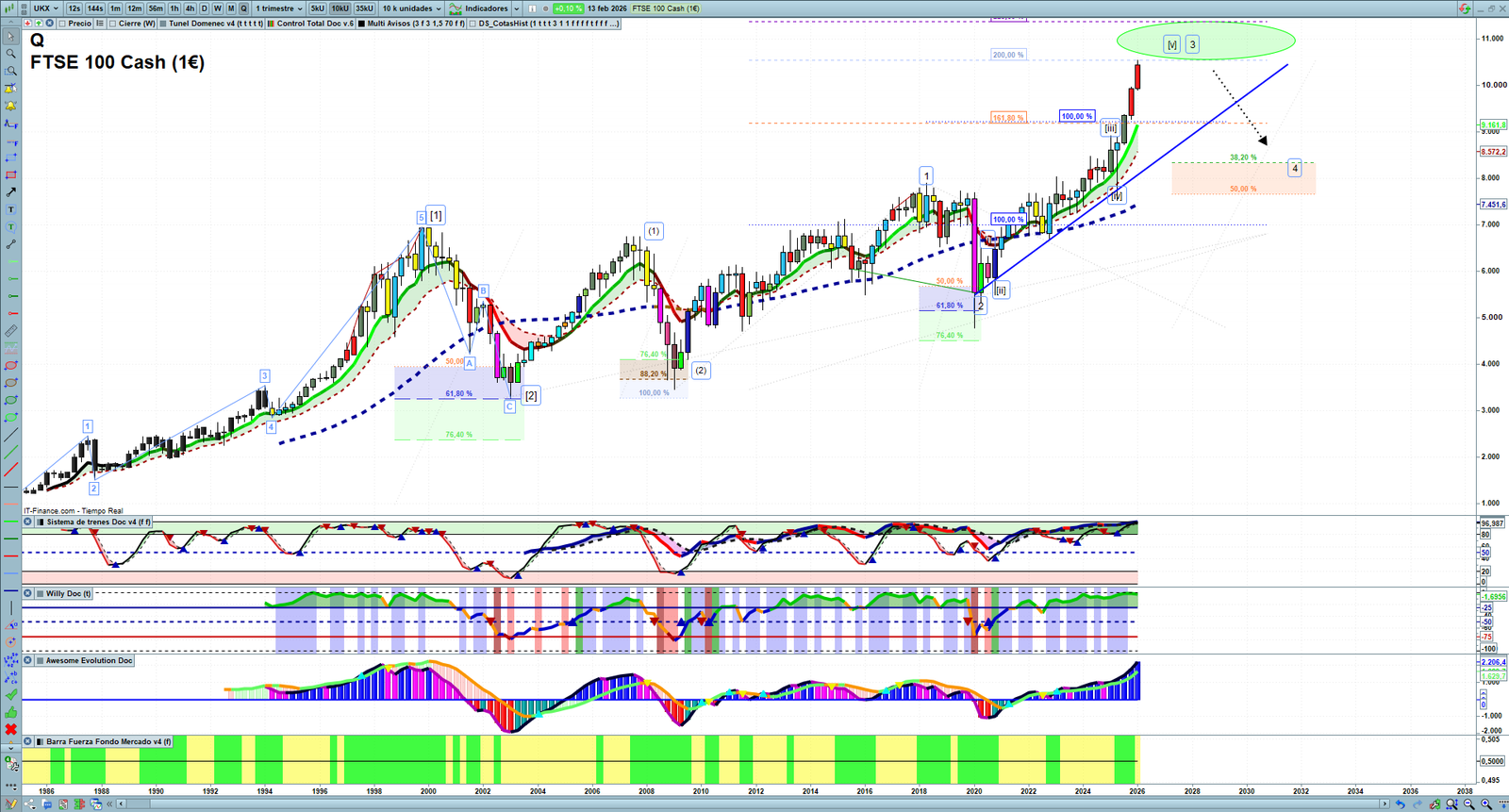This screenshot has width=1509, height=812.
Task: Toggle the Cierre (W) checkbox
Action: click(113, 24)
